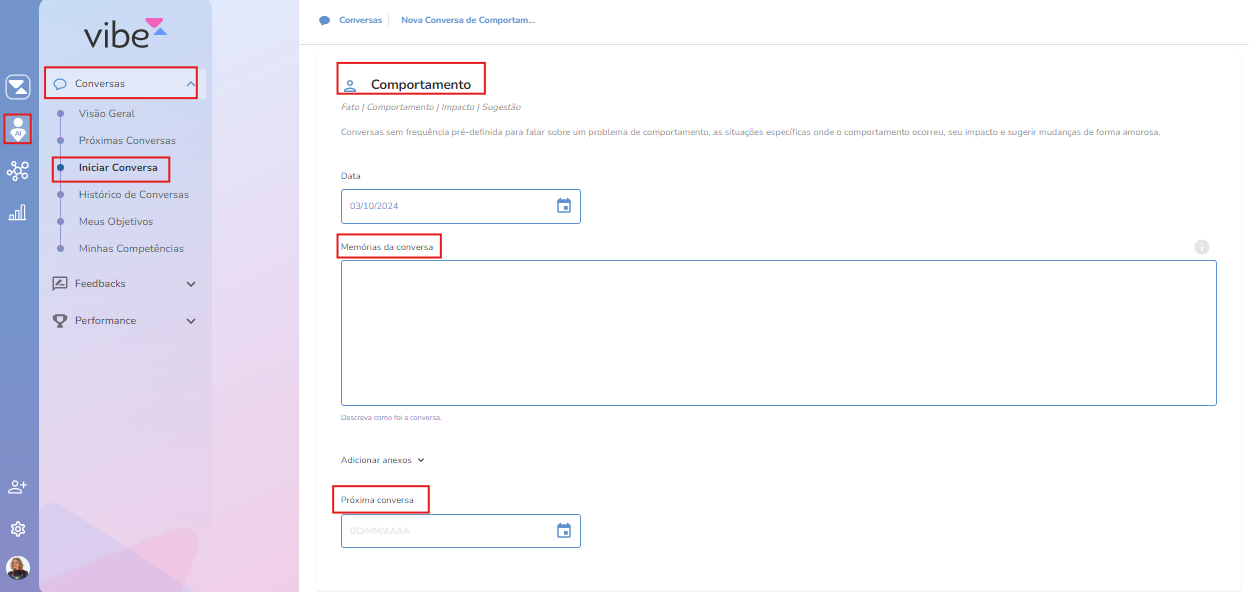Viewport: 1249px width, 592px height.
Task: Click the add user icon
Action: [18, 487]
